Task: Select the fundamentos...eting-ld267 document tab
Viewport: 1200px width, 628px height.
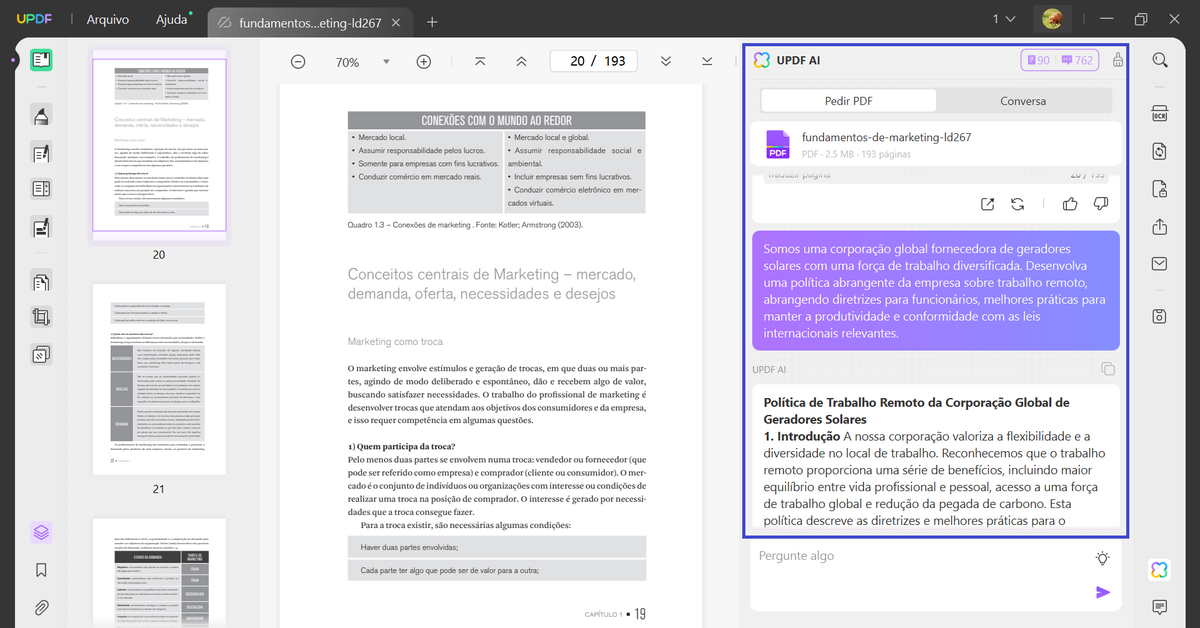Action: (309, 22)
